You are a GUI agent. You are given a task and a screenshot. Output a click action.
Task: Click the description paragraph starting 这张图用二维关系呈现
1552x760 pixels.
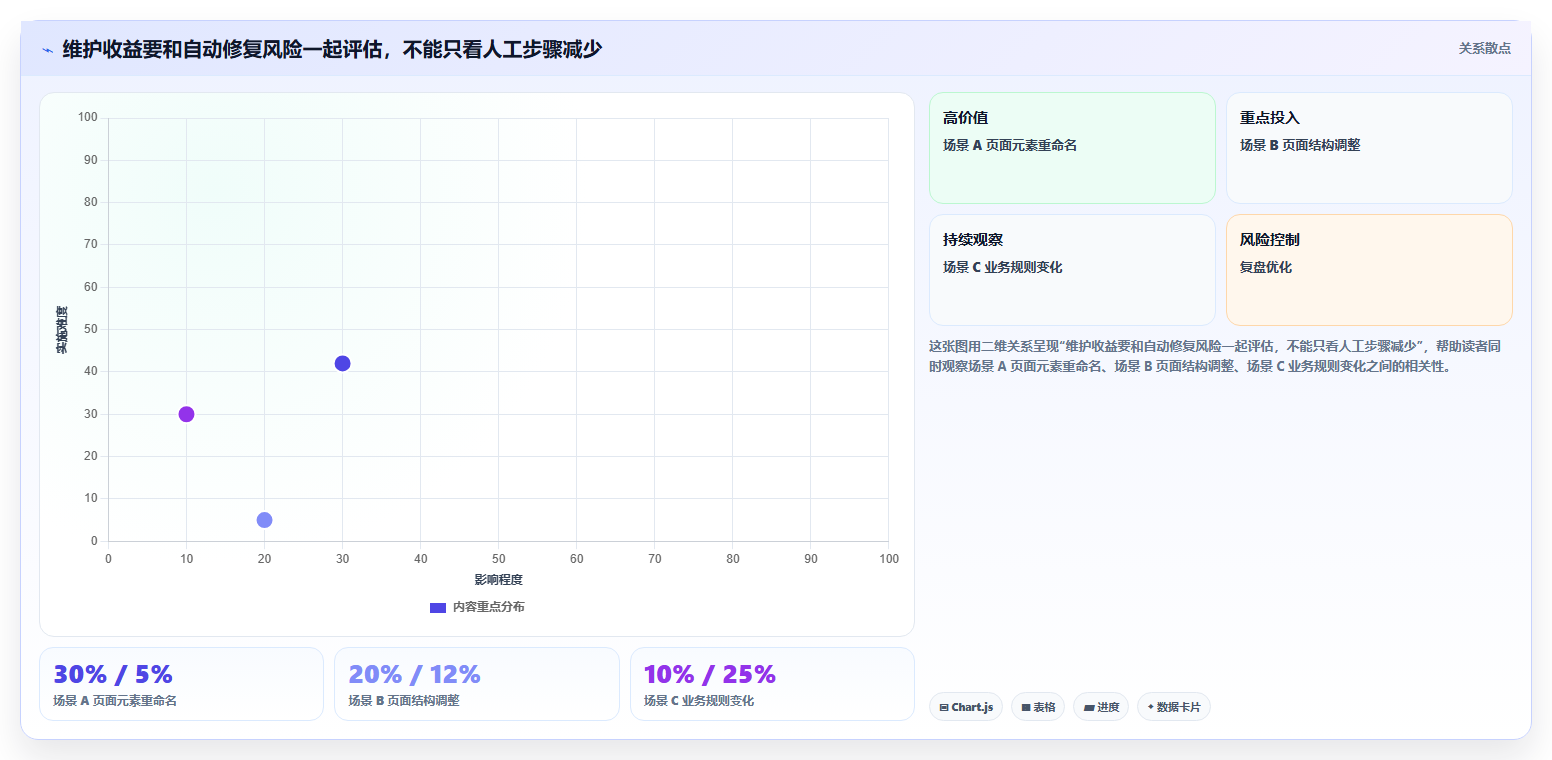click(1217, 356)
